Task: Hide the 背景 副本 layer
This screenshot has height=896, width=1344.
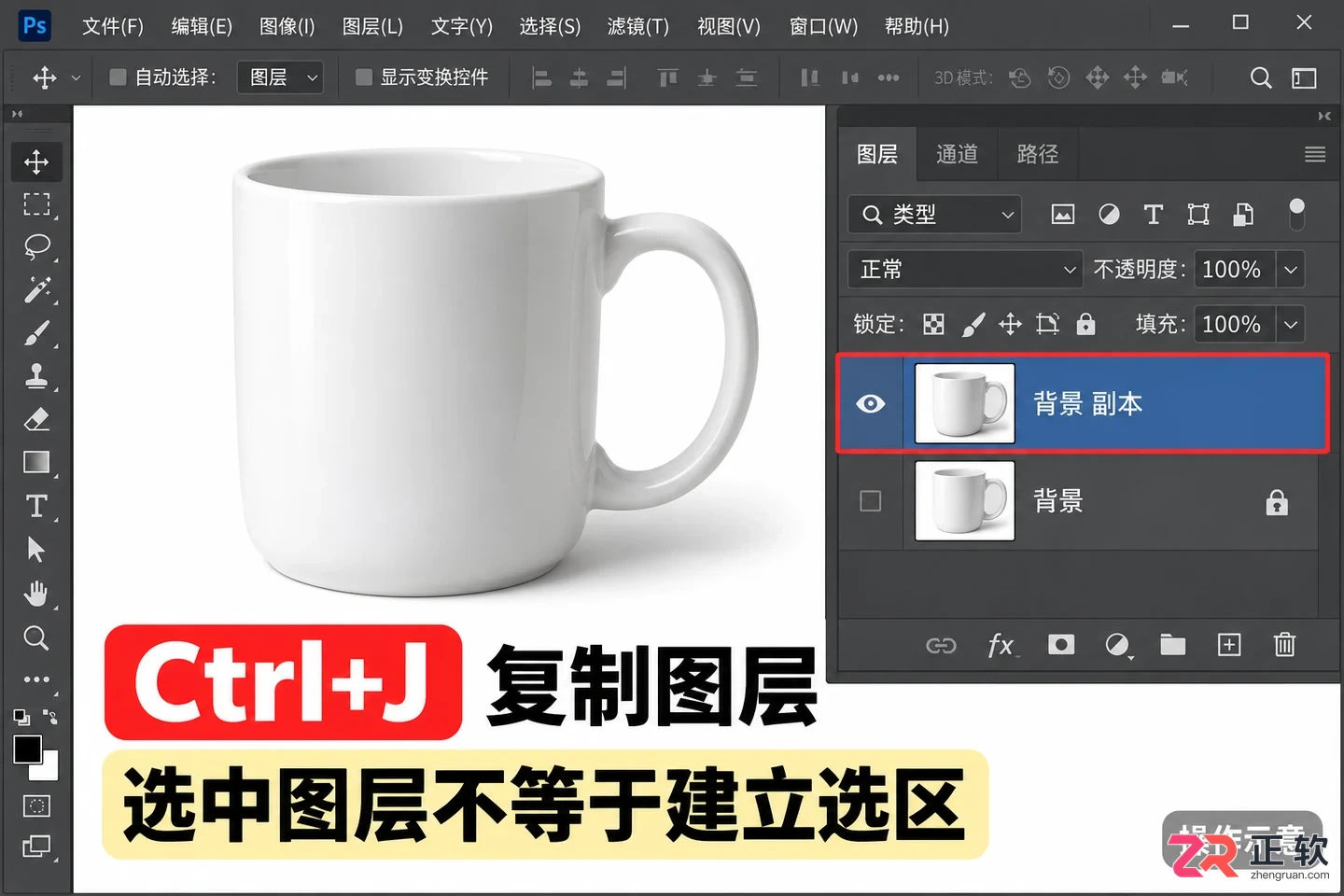Action: 871,404
